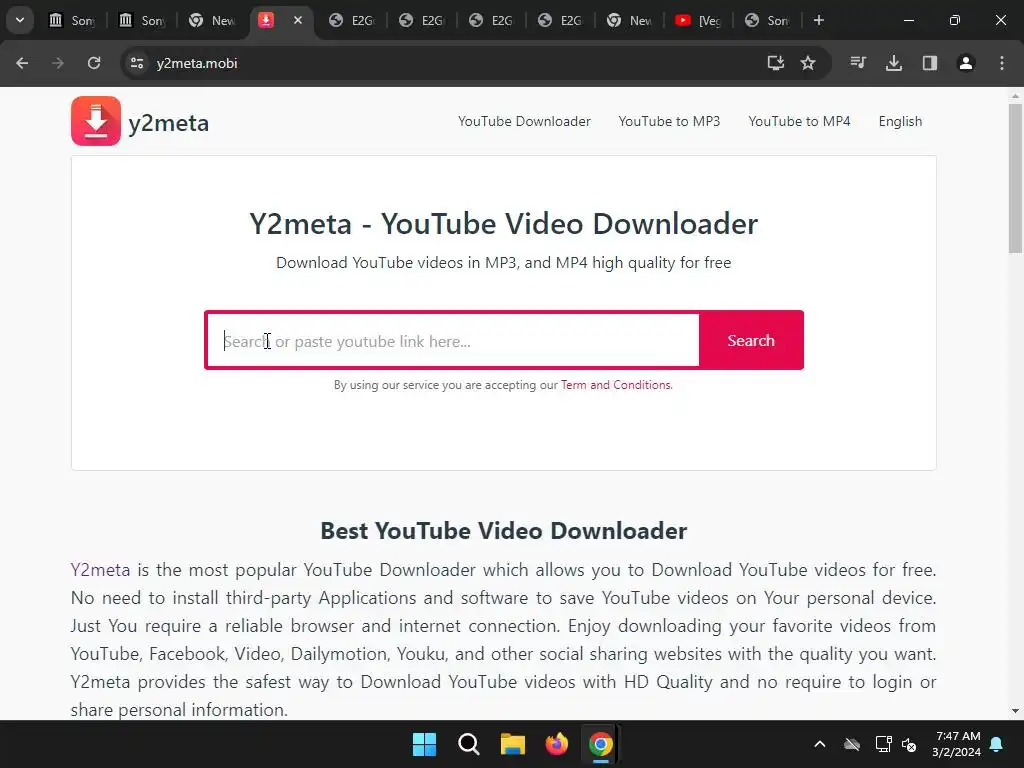1024x768 pixels.
Task: Click the red Search button
Action: click(751, 340)
